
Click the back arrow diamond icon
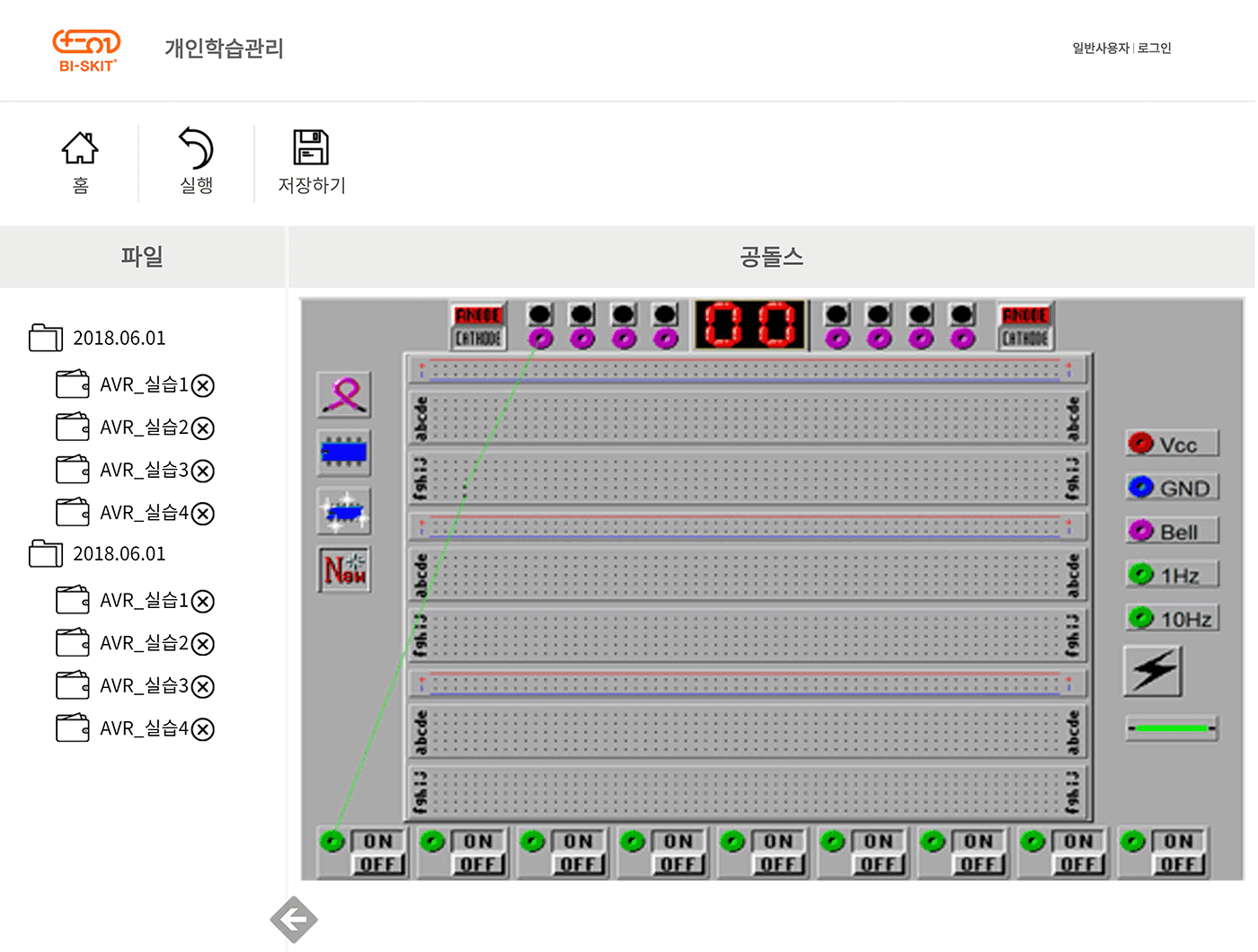294,919
